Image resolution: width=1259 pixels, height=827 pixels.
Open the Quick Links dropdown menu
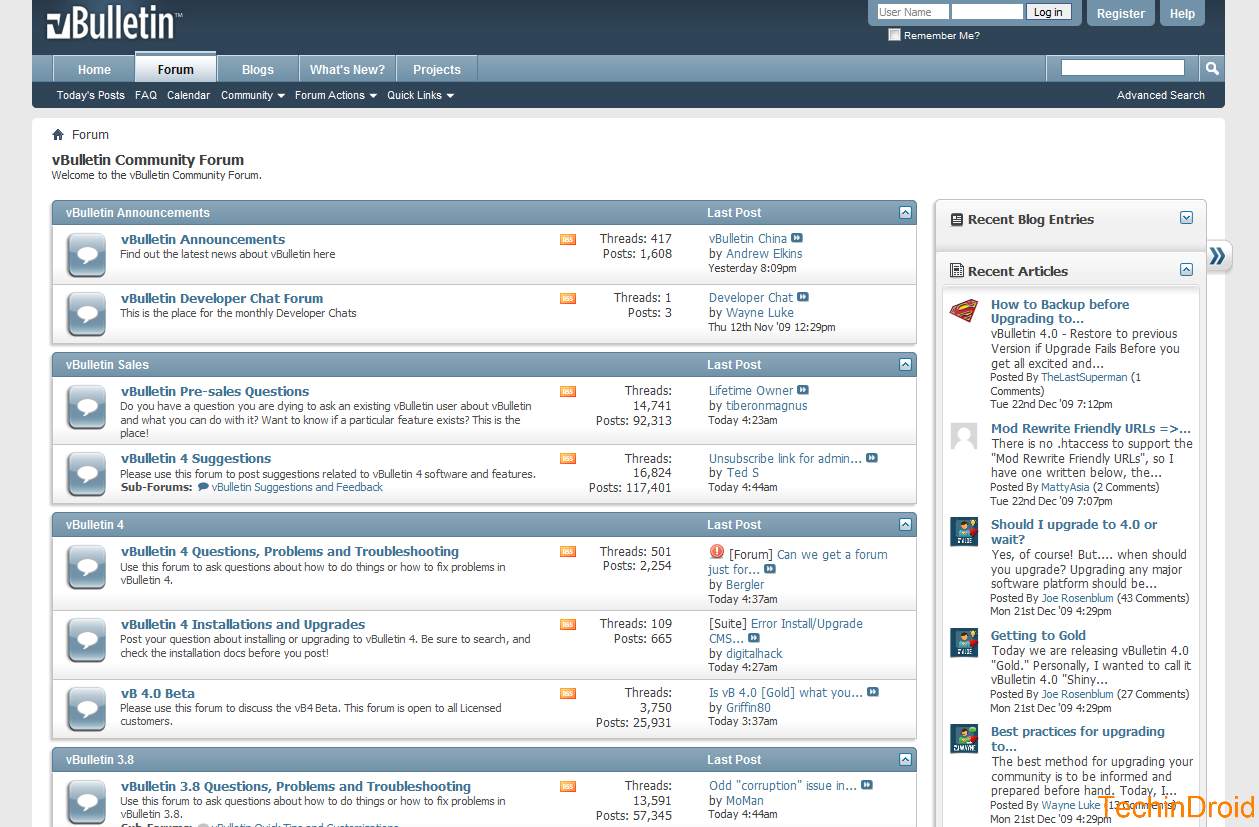[x=421, y=96]
